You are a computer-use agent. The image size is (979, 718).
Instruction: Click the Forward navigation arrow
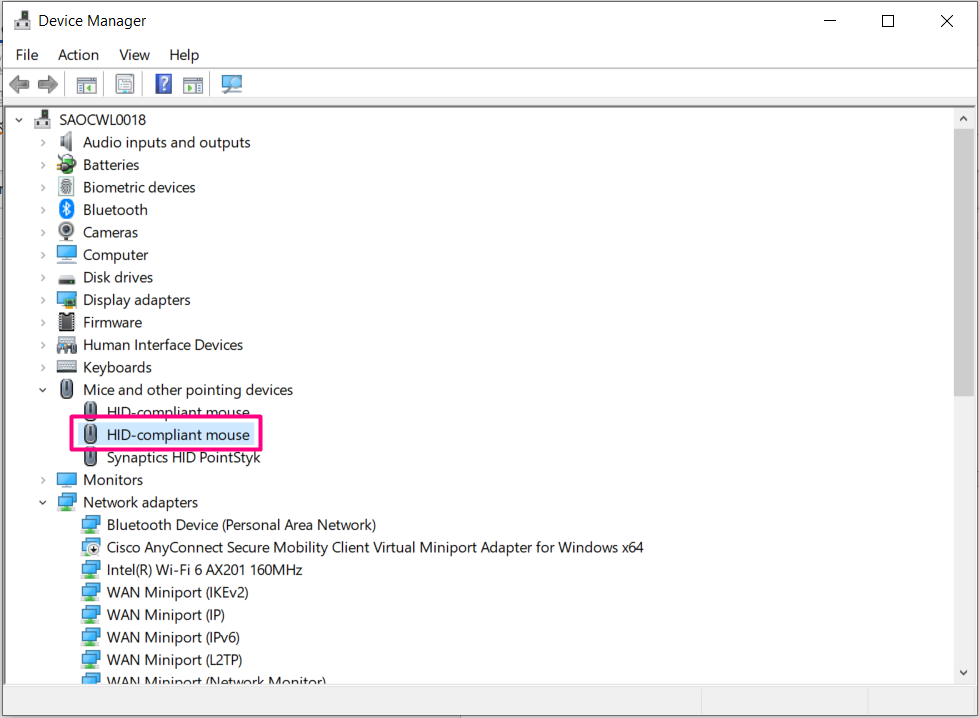[47, 84]
